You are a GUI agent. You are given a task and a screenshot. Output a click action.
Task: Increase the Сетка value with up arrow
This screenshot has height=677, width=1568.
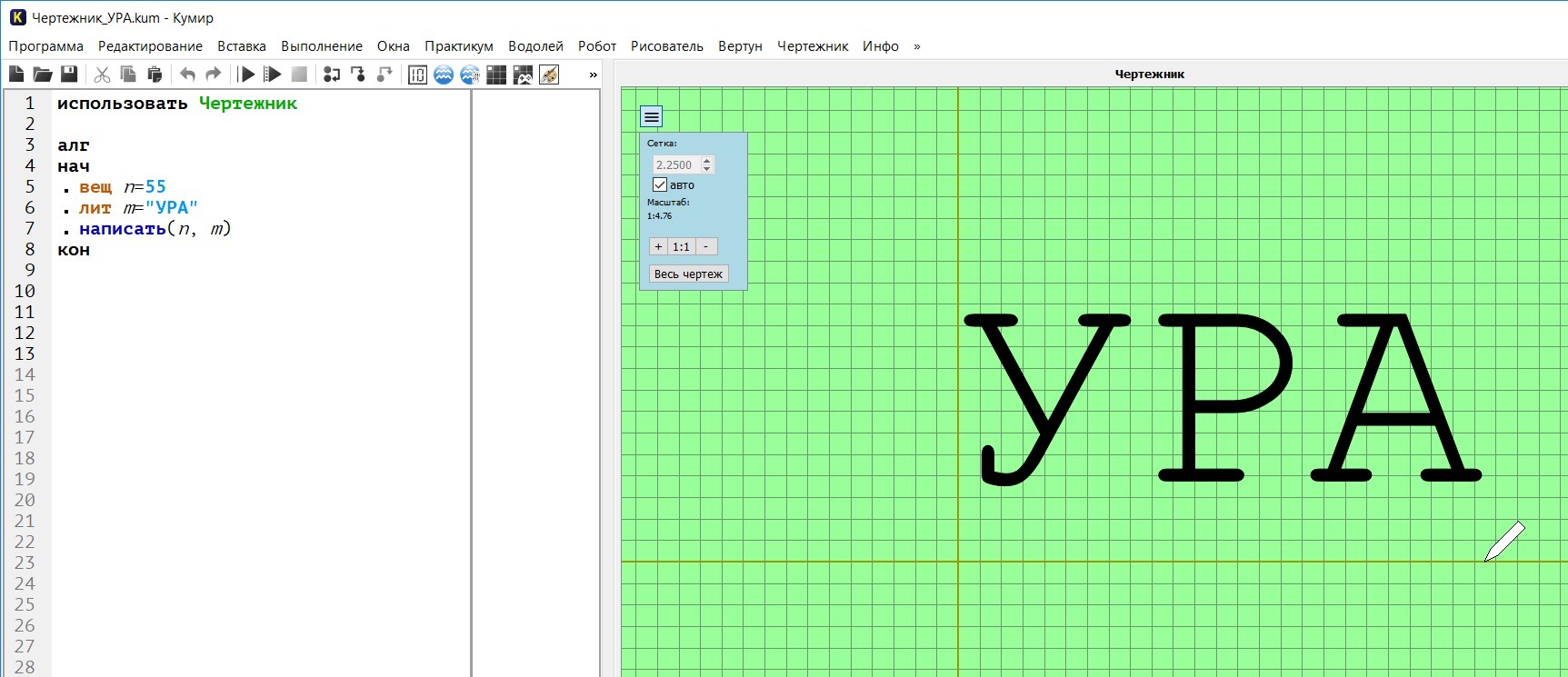pyautogui.click(x=707, y=161)
